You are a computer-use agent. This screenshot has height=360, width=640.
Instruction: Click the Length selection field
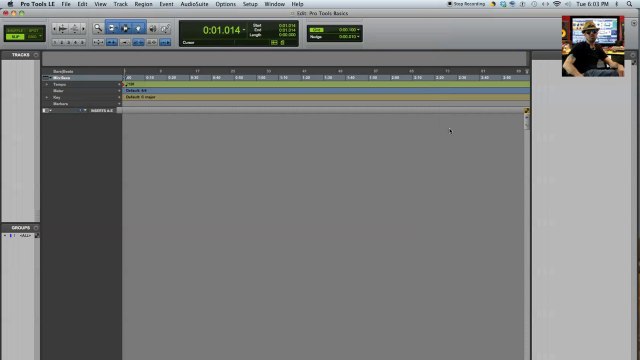pyautogui.click(x=287, y=35)
